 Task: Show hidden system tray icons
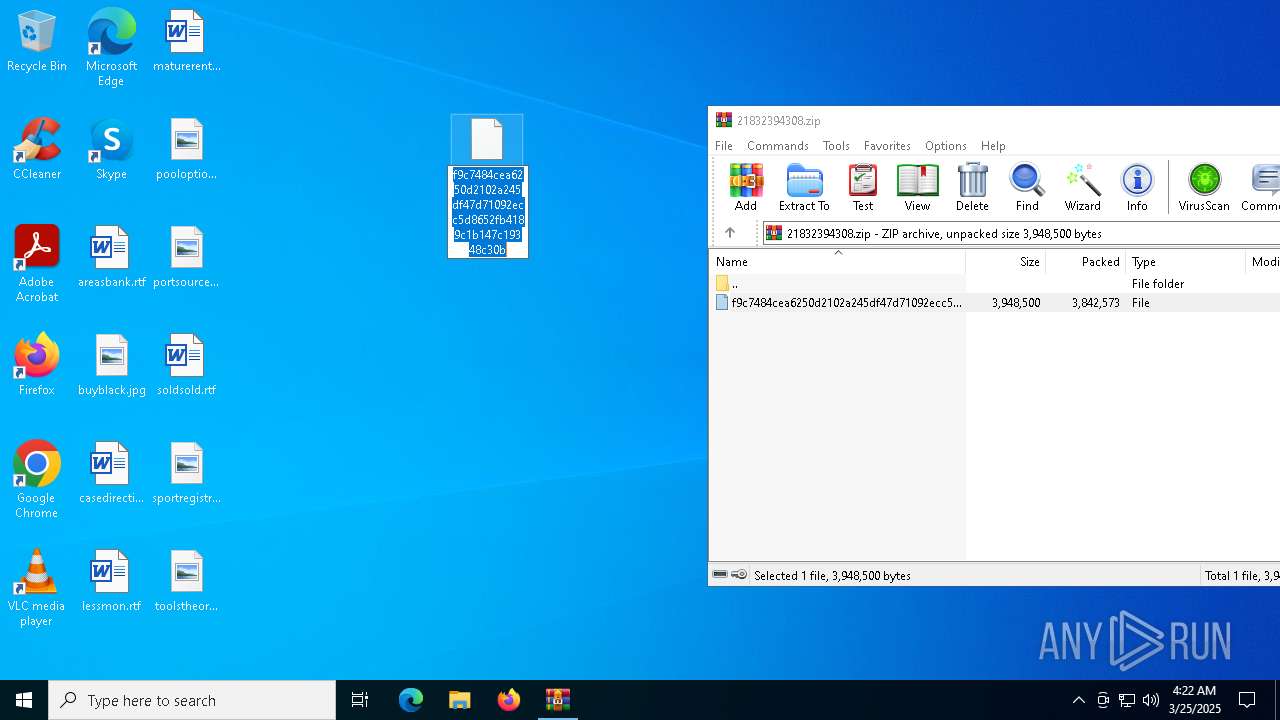tap(1078, 700)
